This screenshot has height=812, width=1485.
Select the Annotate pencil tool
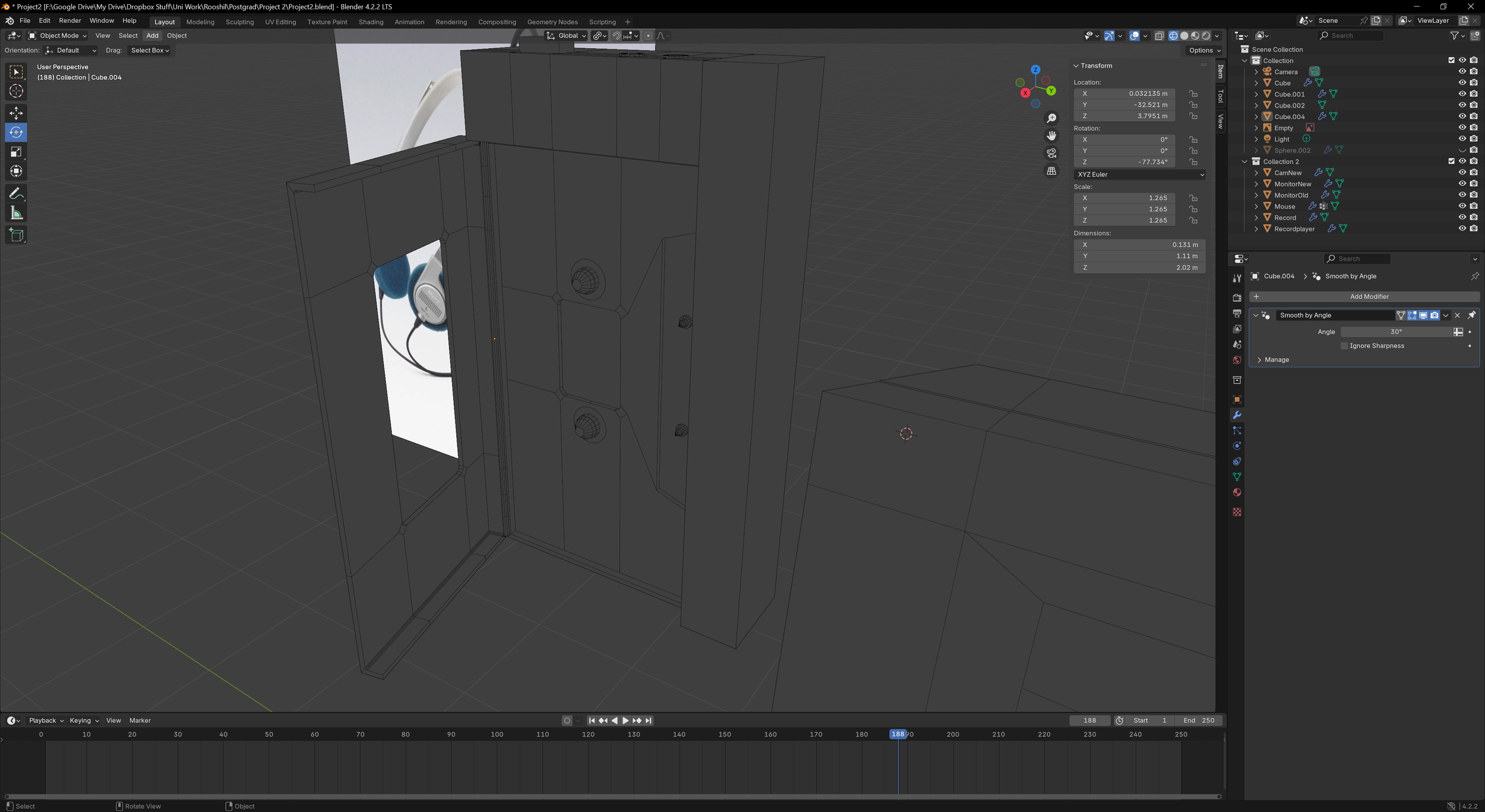click(16, 194)
